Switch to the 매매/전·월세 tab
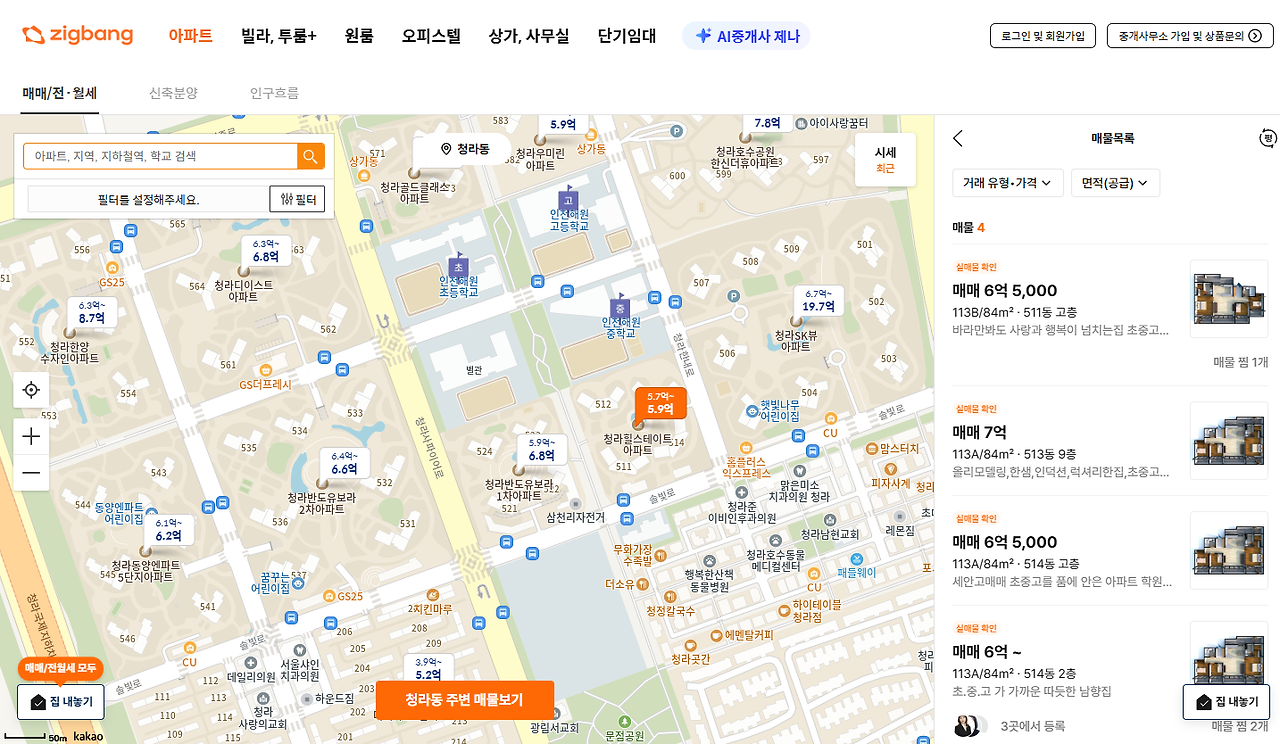The width and height of the screenshot is (1280, 744). [60, 93]
